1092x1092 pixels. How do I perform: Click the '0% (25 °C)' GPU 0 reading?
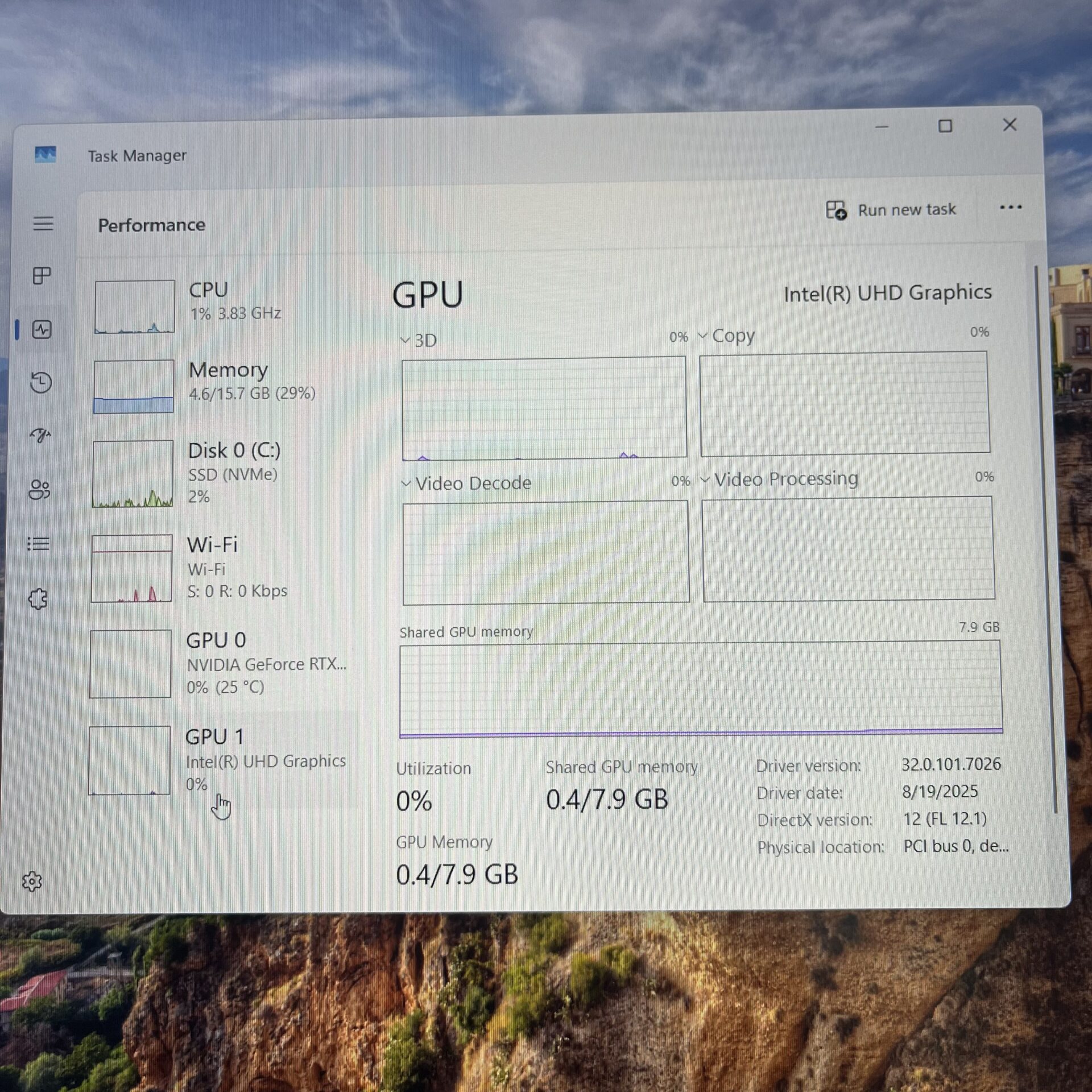[225, 687]
